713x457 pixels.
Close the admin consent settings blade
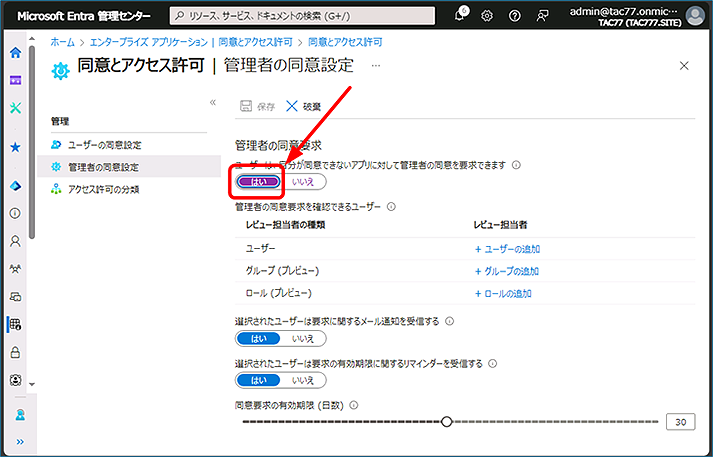[x=684, y=66]
